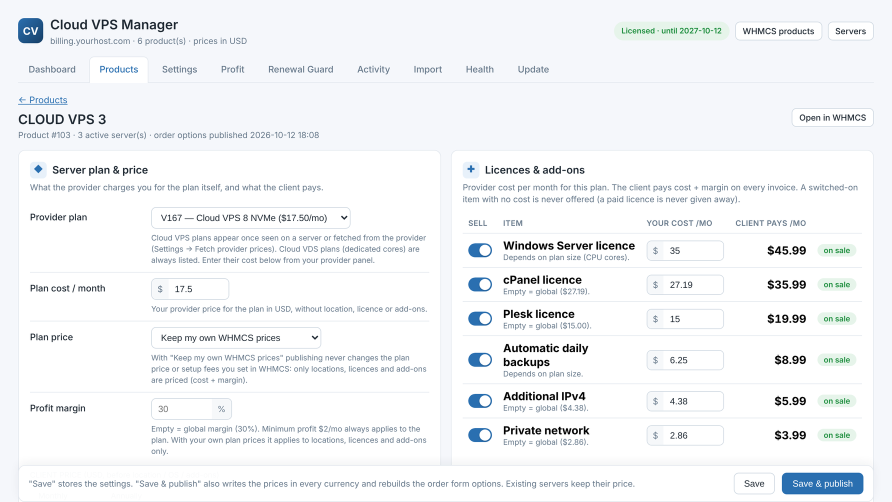Edit Additional IPv4 cost field
892x502 pixels.
click(x=685, y=401)
